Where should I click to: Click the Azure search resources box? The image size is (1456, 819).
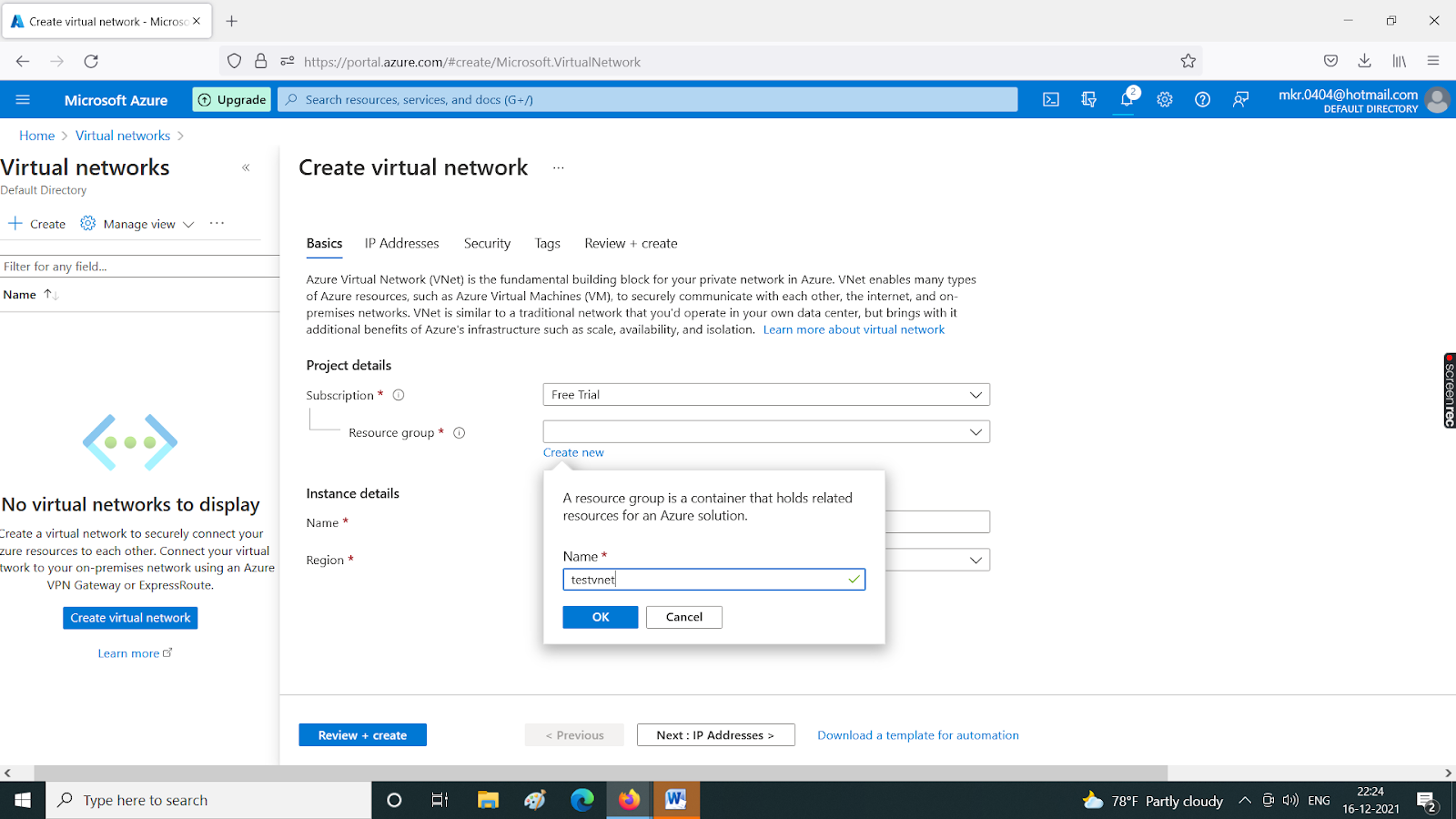coord(648,100)
